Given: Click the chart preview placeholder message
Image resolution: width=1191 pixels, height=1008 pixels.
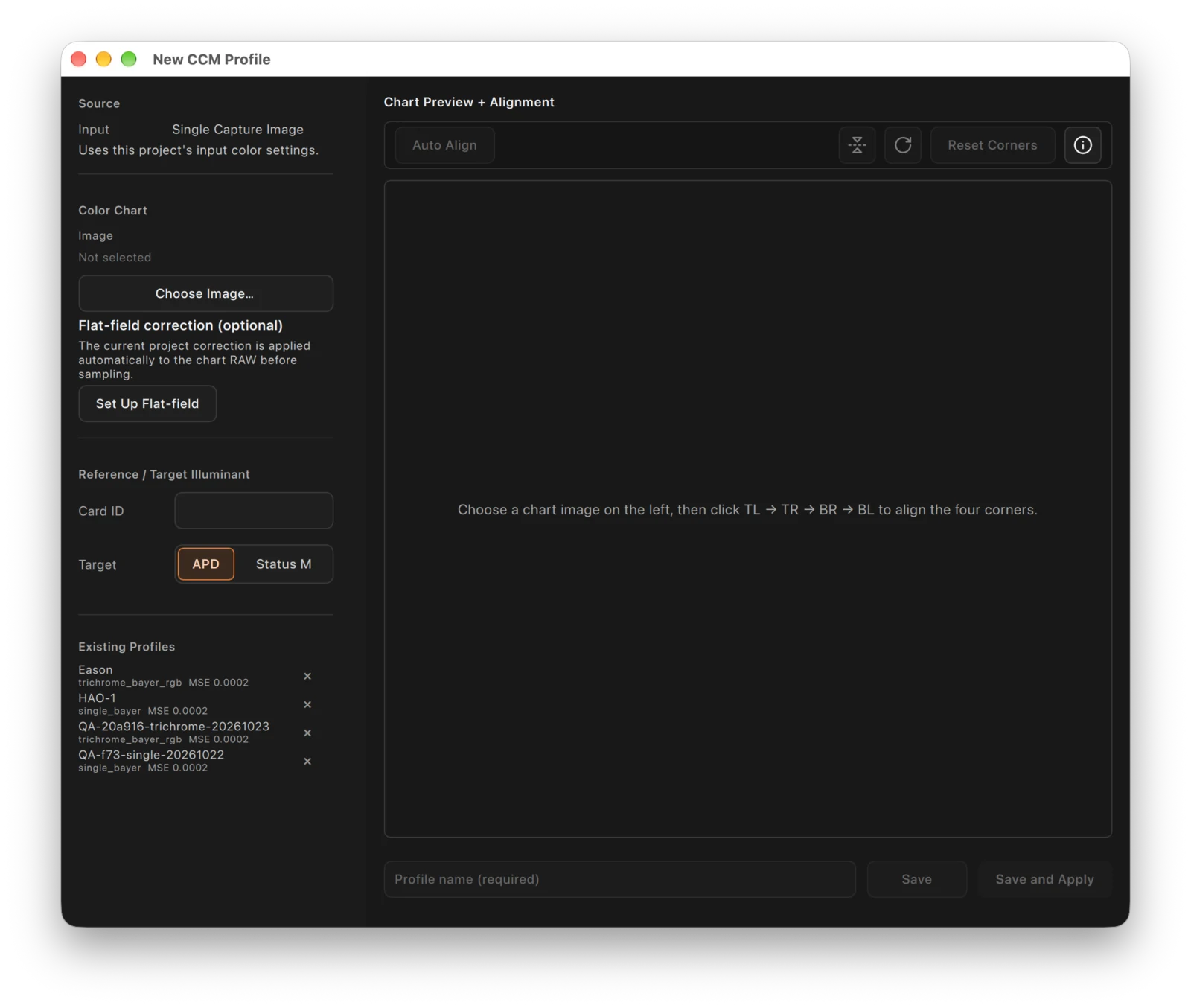Looking at the screenshot, I should click(747, 510).
